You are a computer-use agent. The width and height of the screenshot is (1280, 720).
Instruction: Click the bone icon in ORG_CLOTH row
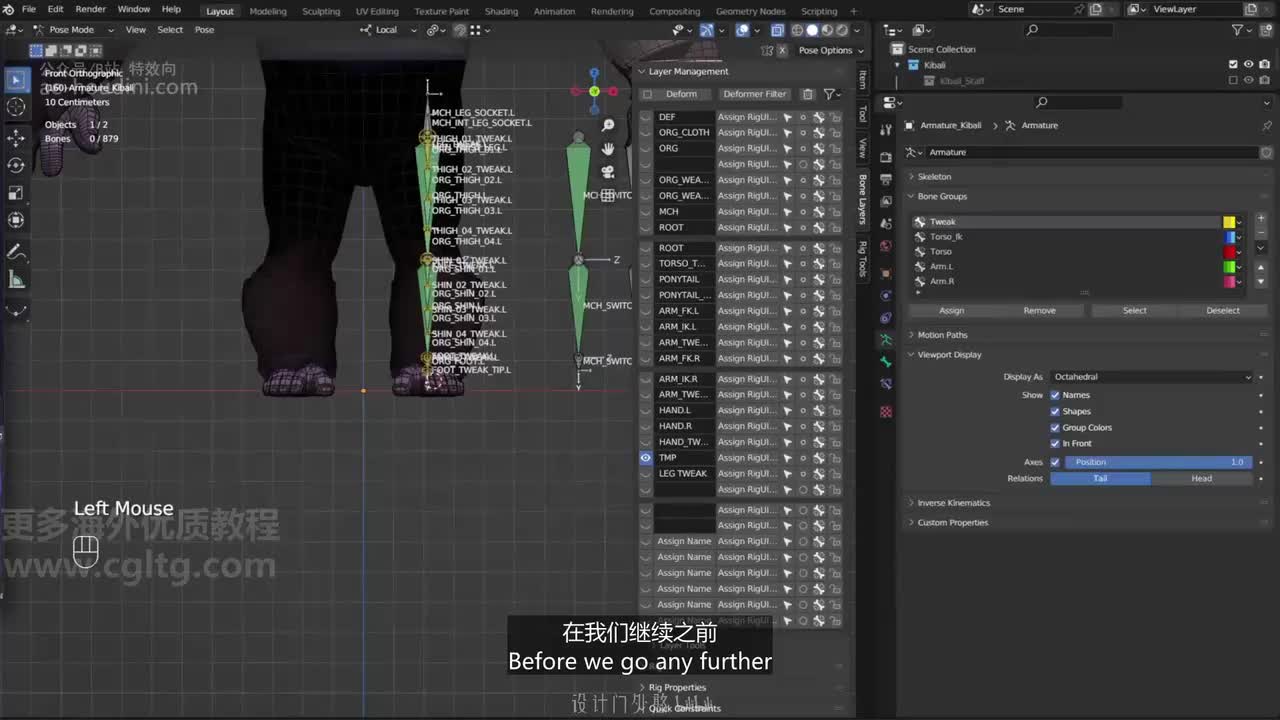point(818,132)
